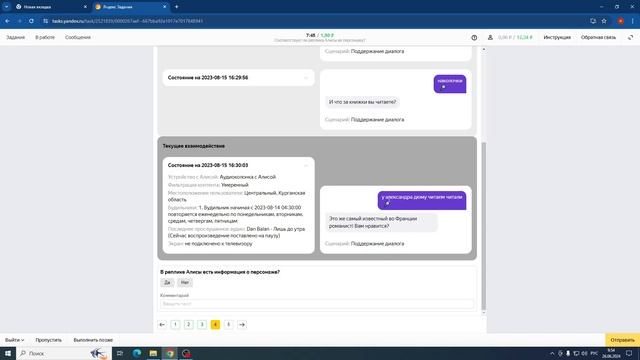Click Выполнить позже button
Screen dimensions: 640x360
pos(93,340)
